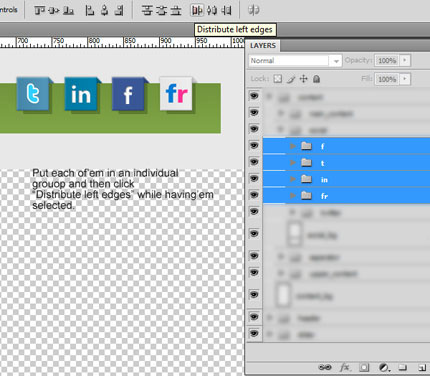Open the Fill slider arrow
430x376 pixels.
405,79
